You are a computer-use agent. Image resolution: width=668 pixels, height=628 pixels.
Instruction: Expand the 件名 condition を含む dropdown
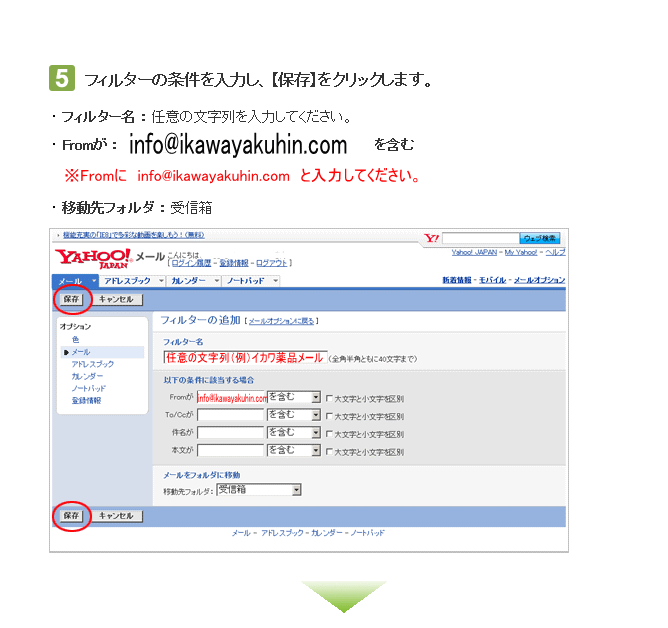pos(316,433)
